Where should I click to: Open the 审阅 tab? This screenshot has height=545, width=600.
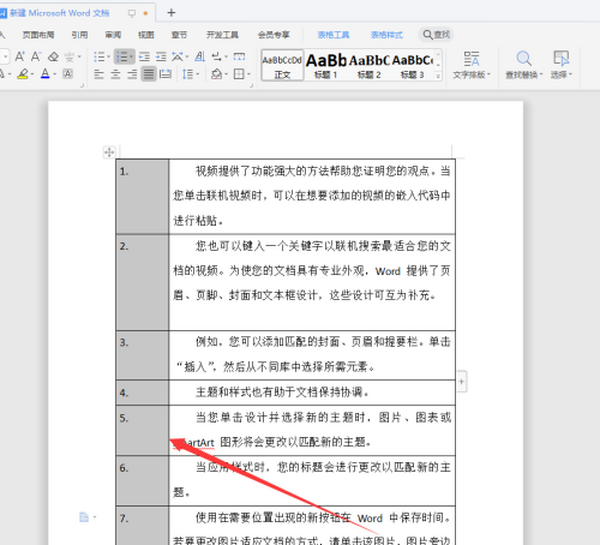(113, 35)
